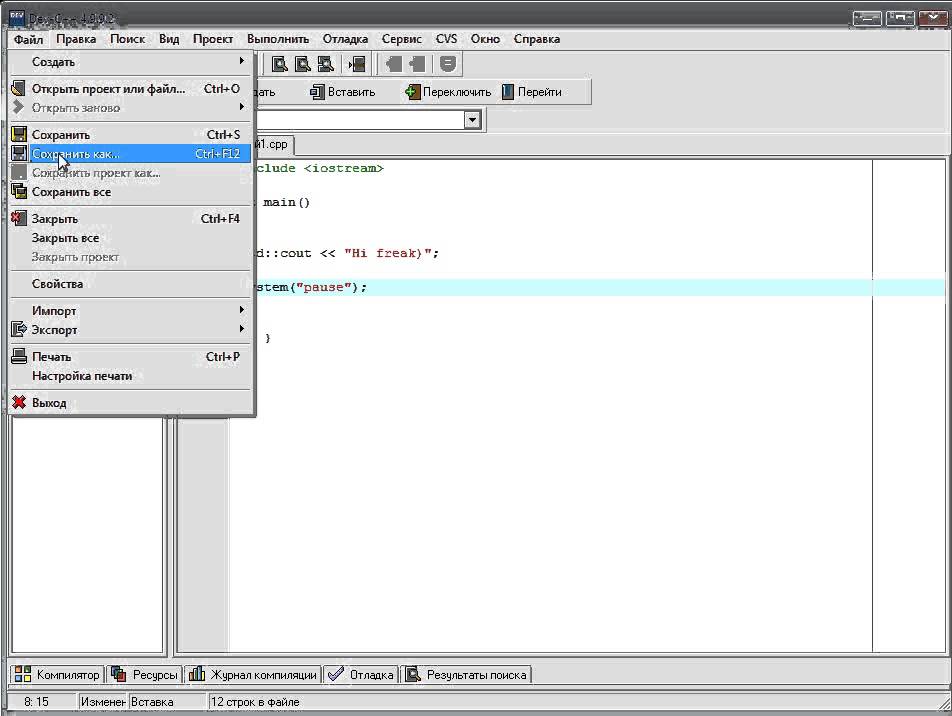The height and width of the screenshot is (716, 952).
Task: Click Properties (Свойства) in the File menu
Action: [57, 284]
